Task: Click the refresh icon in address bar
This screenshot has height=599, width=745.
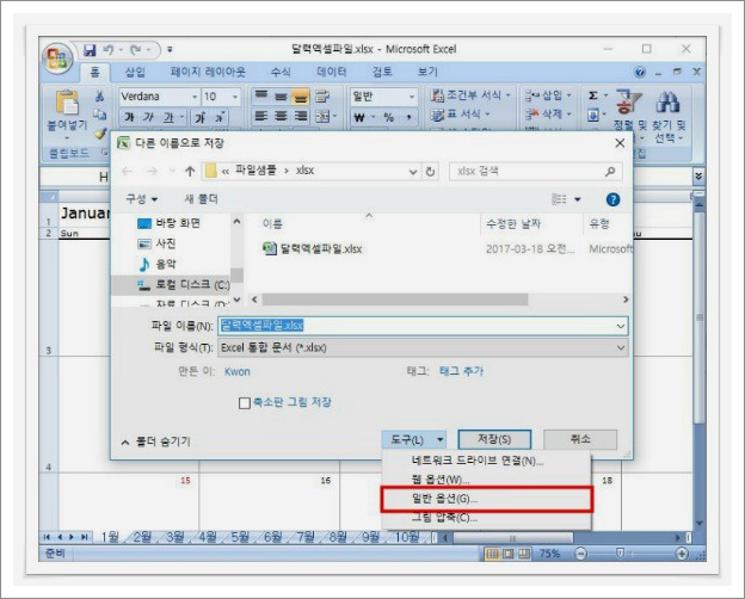Action: (x=430, y=171)
